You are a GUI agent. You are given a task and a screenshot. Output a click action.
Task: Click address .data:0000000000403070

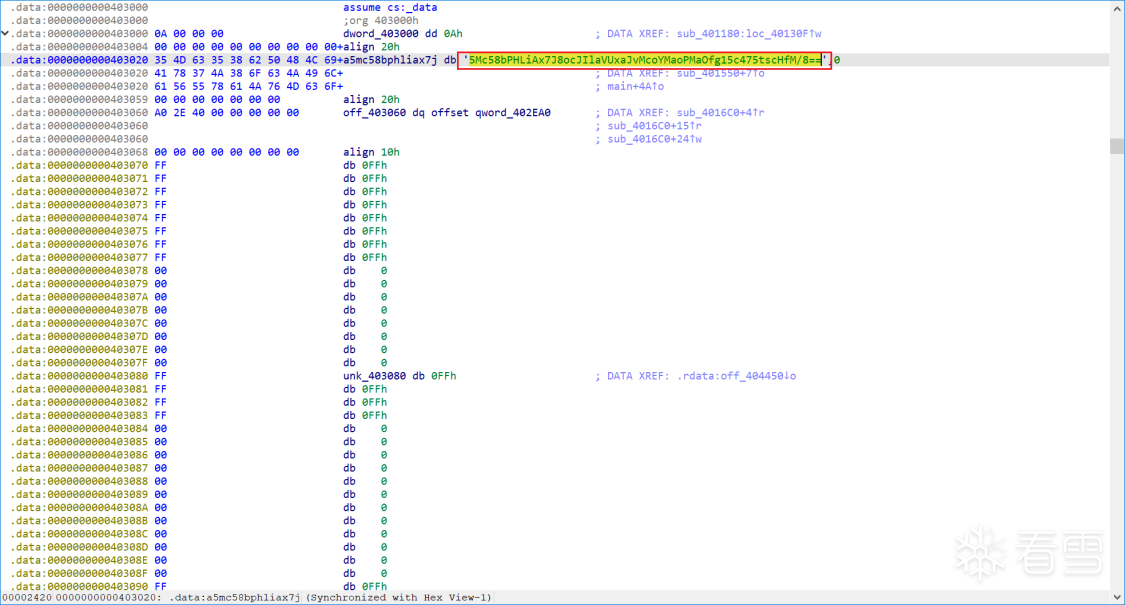[79, 165]
